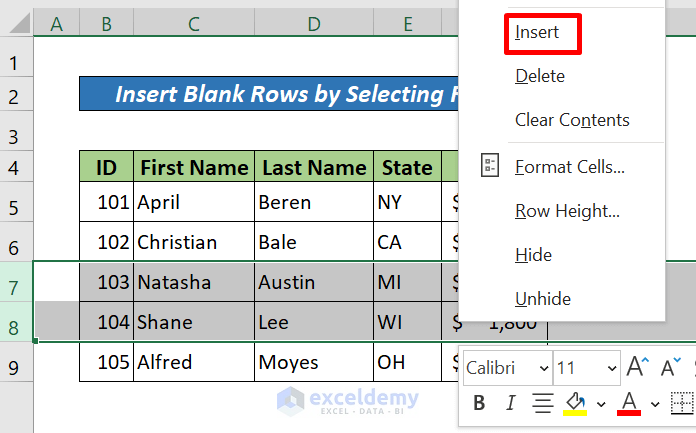Open Format Cells dialog from menu

pos(569,167)
